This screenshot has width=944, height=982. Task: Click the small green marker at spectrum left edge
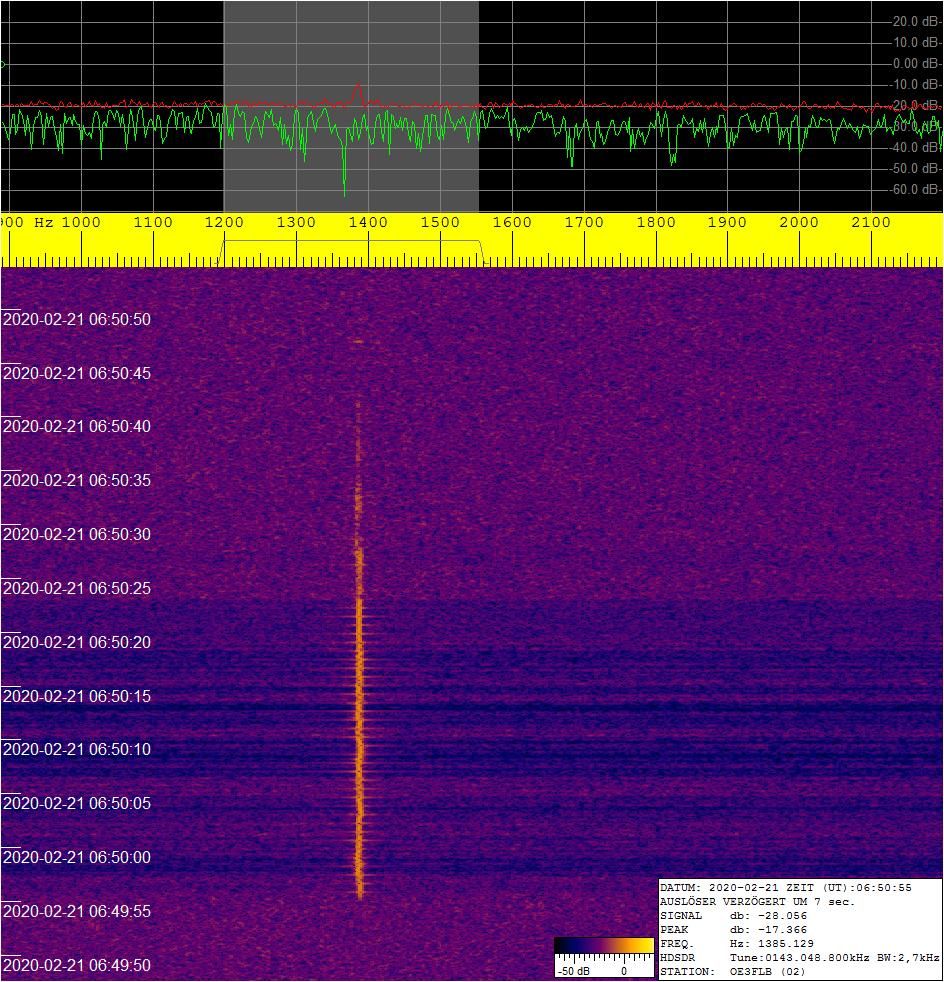[3, 64]
